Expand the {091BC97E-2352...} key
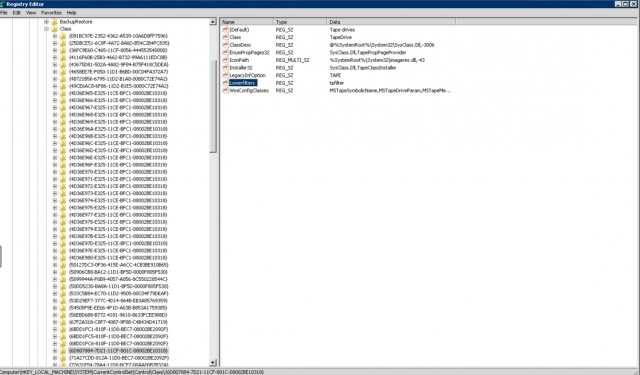Viewport: 640px width, 375px height. tap(55, 36)
